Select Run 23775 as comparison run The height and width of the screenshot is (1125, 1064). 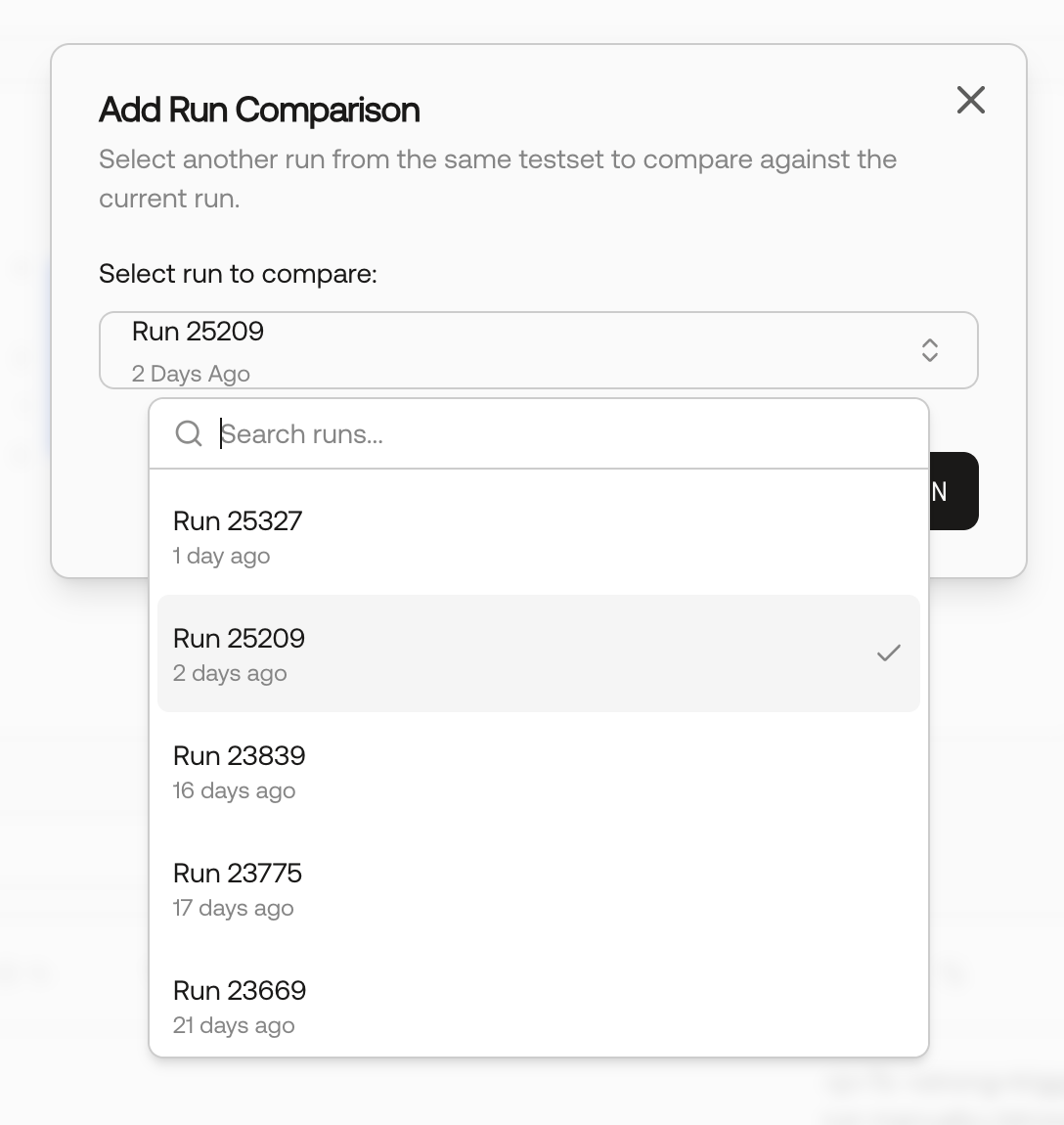pyautogui.click(x=538, y=888)
